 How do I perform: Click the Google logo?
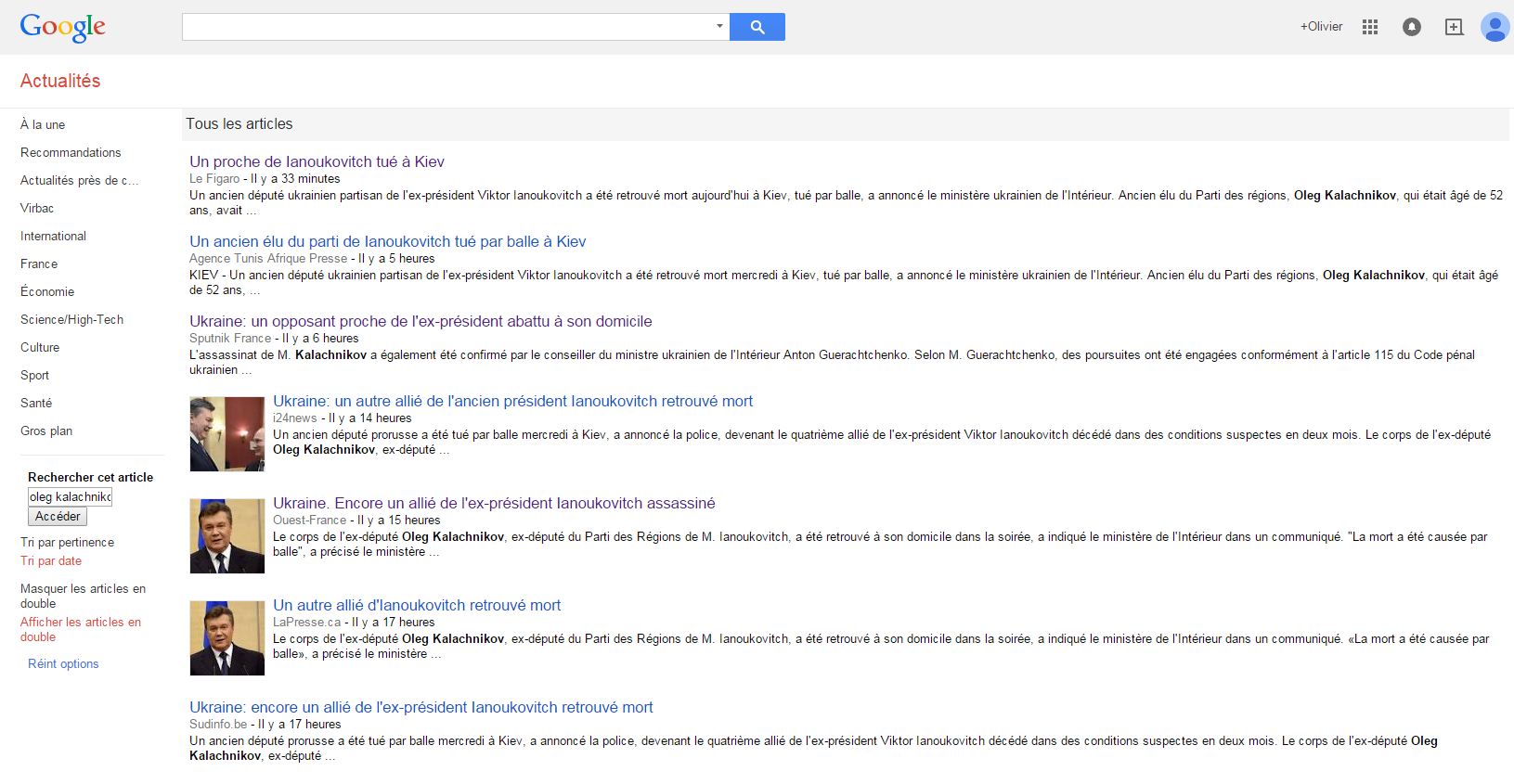[x=62, y=27]
